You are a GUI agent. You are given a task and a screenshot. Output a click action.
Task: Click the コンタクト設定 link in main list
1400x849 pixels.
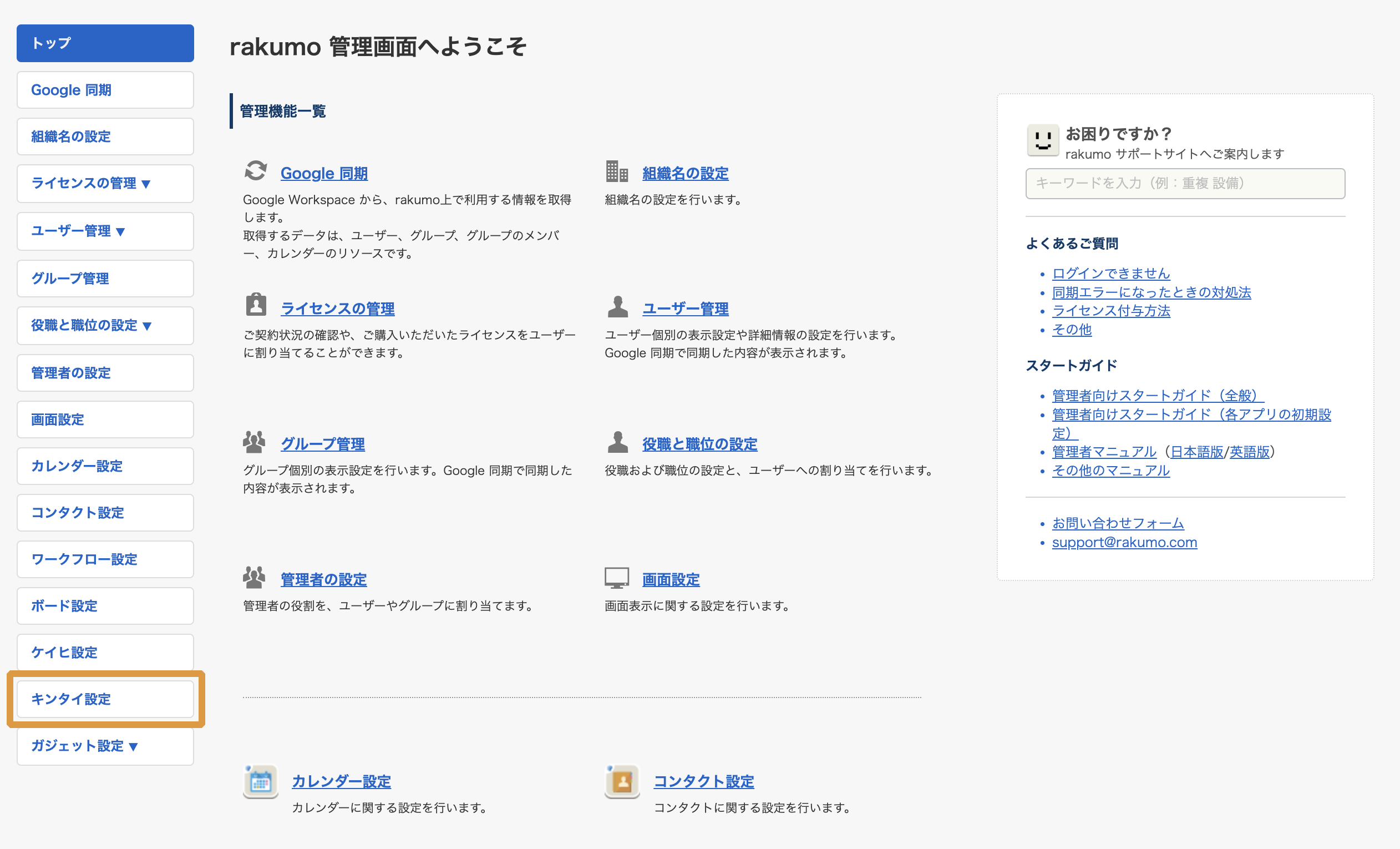703,781
